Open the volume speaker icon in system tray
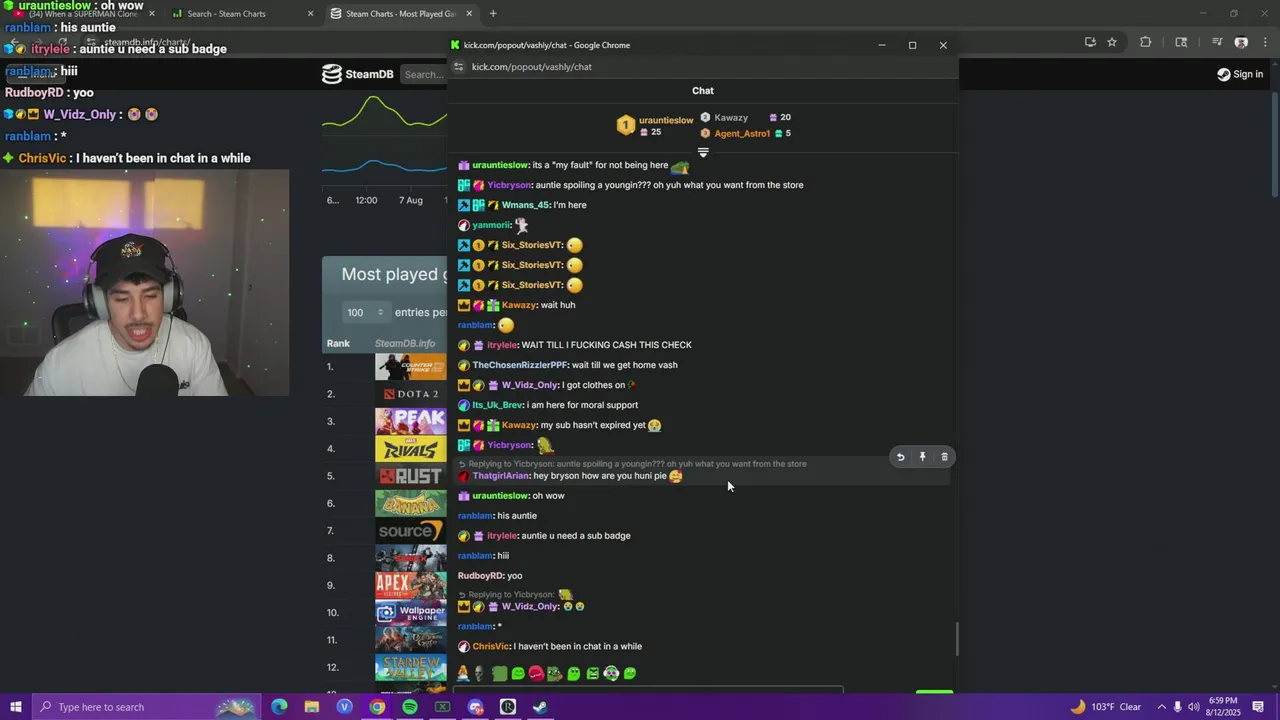 (x=1194, y=707)
